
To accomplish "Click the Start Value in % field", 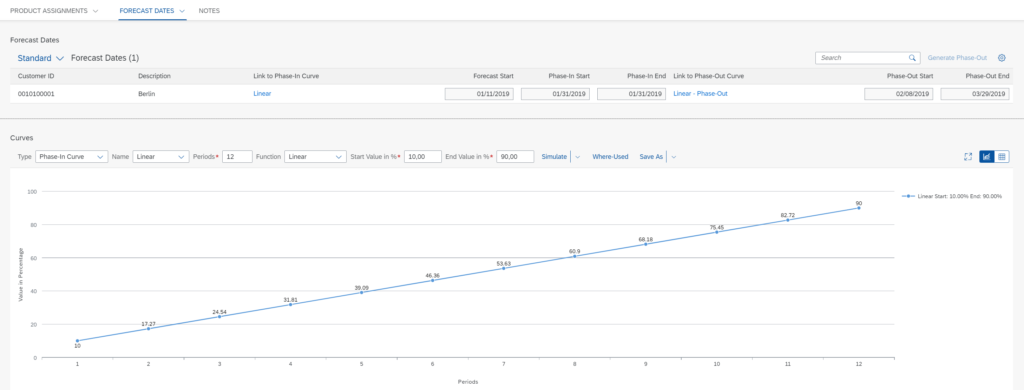I will [423, 157].
